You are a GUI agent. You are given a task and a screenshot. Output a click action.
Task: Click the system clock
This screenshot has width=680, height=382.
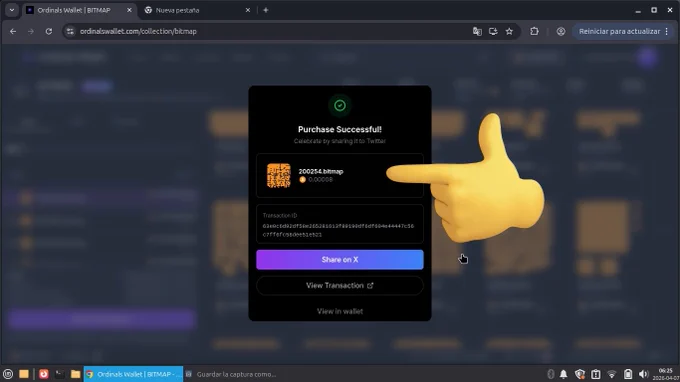666,374
